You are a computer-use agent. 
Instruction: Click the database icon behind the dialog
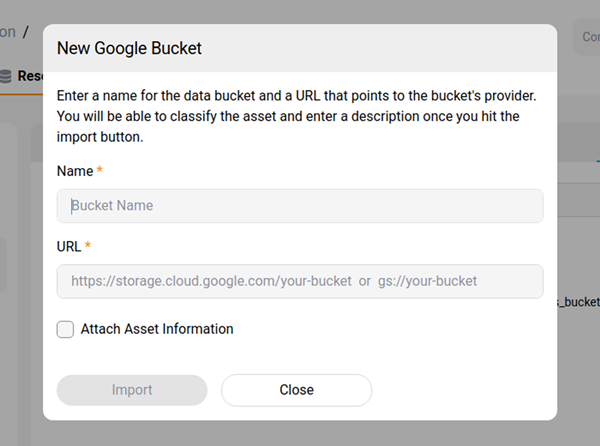[6, 75]
